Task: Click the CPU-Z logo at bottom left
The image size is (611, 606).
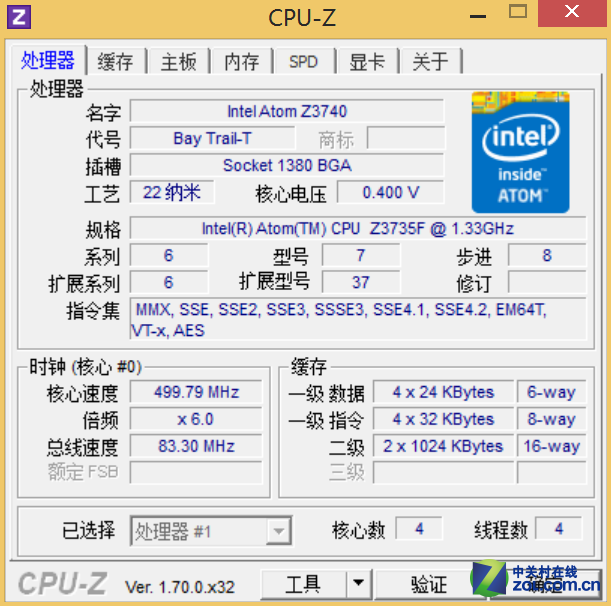Action: [x=62, y=583]
